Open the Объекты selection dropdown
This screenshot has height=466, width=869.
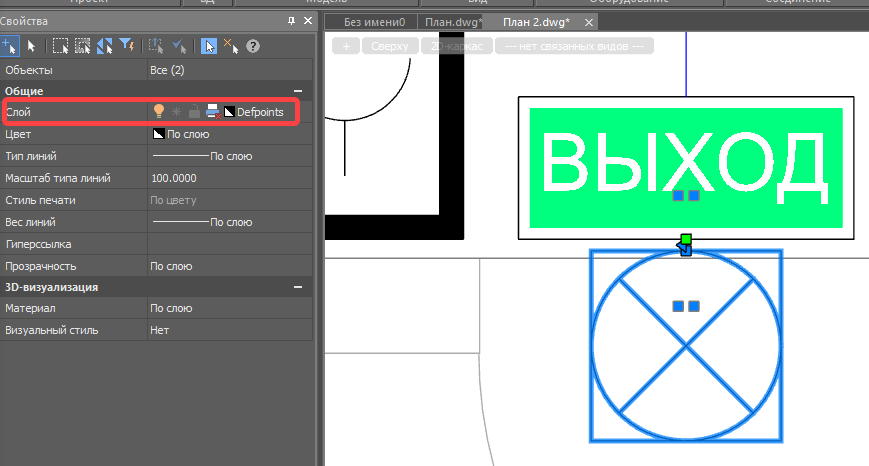228,70
